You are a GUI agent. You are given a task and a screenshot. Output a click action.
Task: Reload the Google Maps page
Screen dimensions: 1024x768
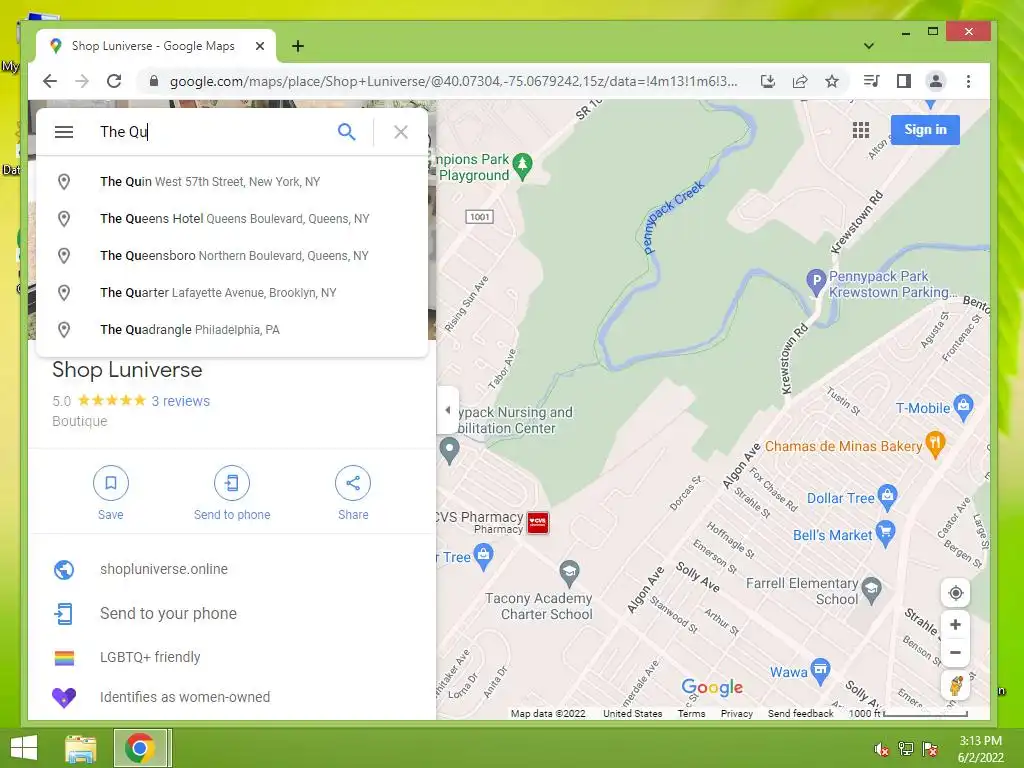coord(114,81)
